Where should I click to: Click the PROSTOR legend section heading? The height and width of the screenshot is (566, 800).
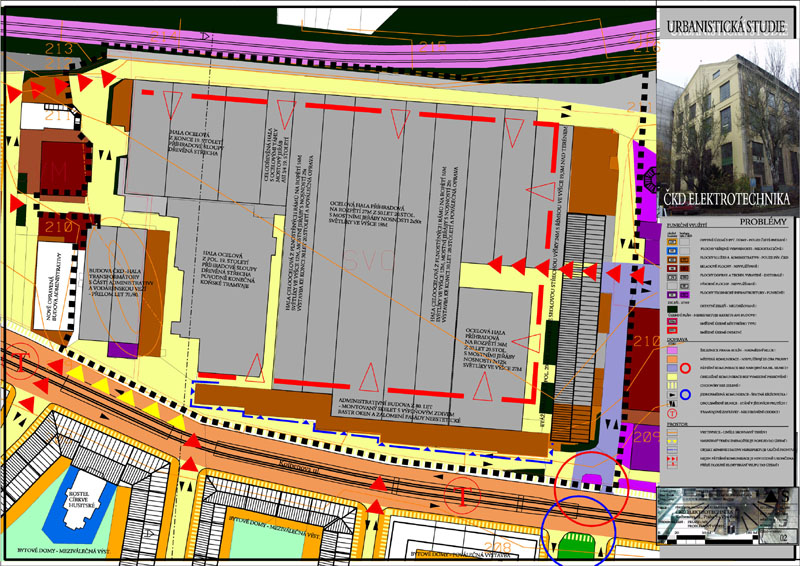678,424
